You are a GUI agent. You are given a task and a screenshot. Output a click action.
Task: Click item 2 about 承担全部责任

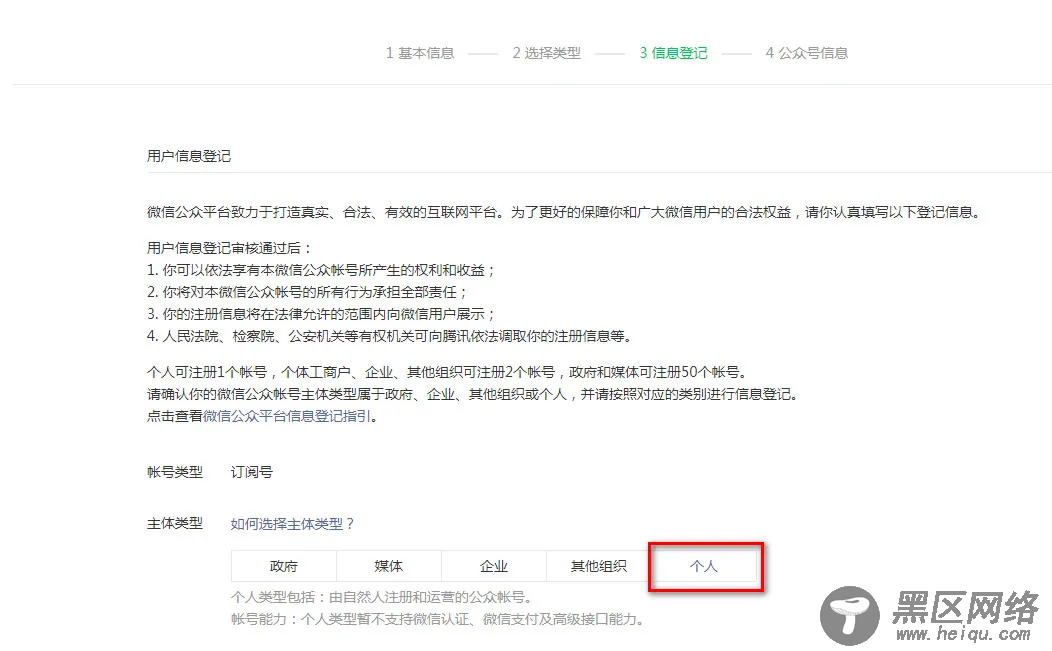(x=307, y=293)
